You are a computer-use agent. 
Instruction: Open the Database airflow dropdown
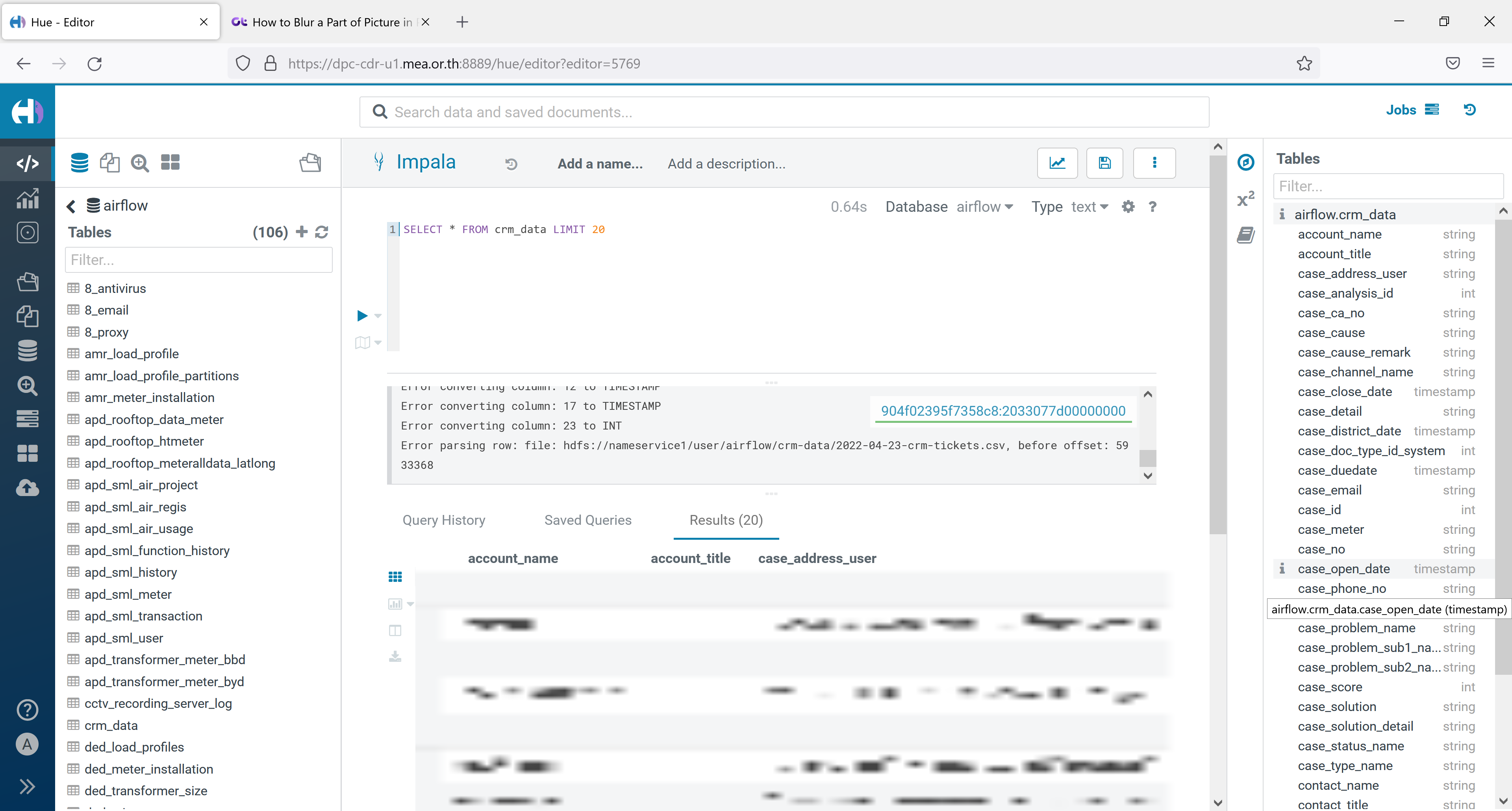(x=985, y=207)
